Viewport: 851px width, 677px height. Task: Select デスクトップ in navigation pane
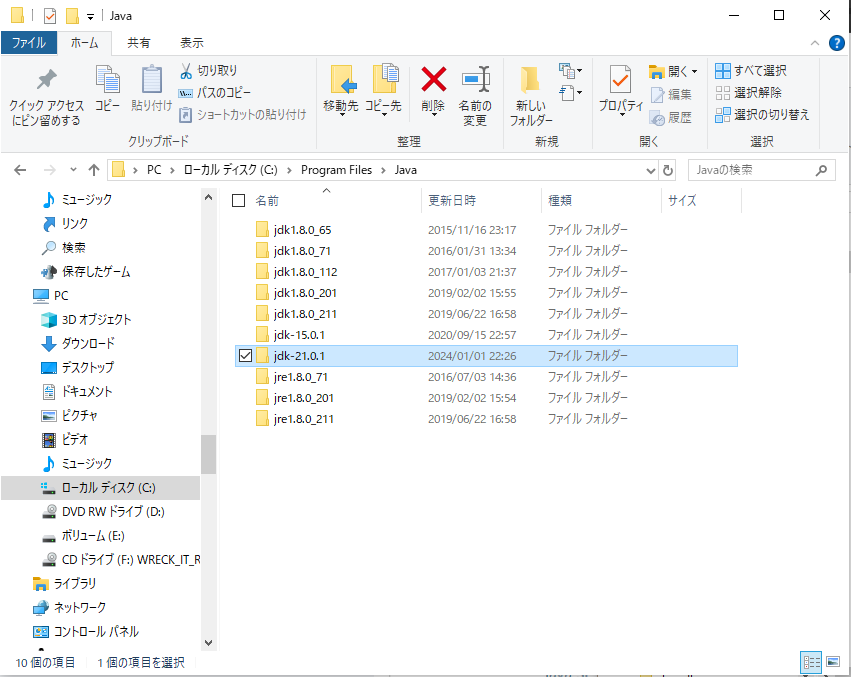(x=87, y=368)
